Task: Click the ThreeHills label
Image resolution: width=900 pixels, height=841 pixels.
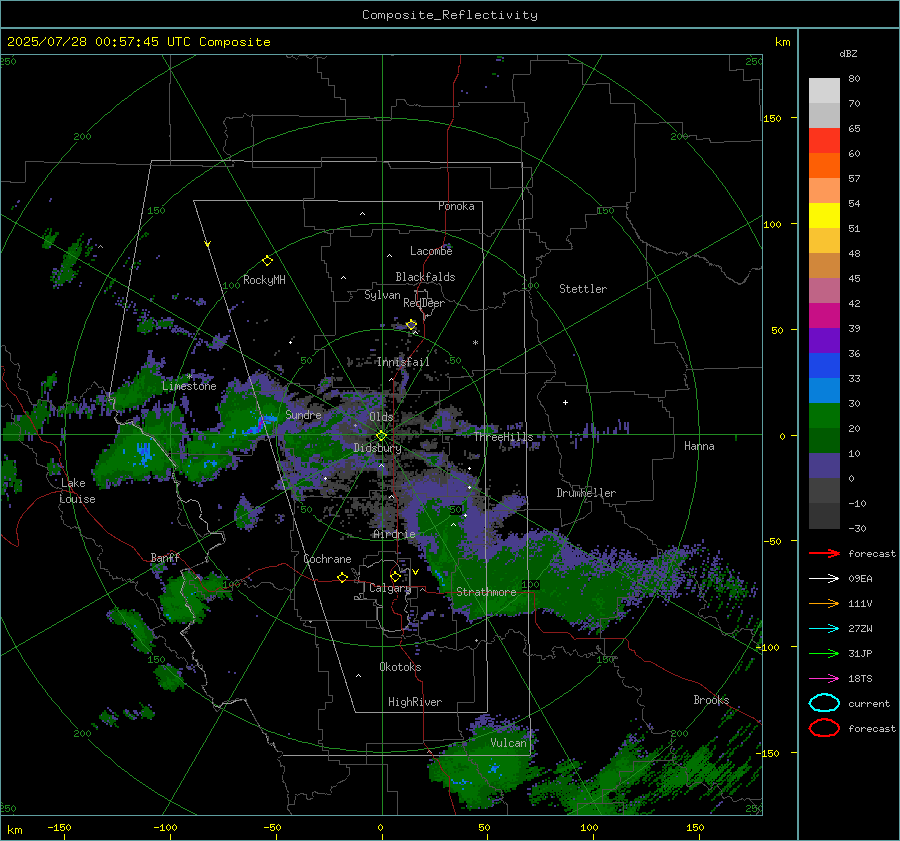Action: pyautogui.click(x=503, y=437)
